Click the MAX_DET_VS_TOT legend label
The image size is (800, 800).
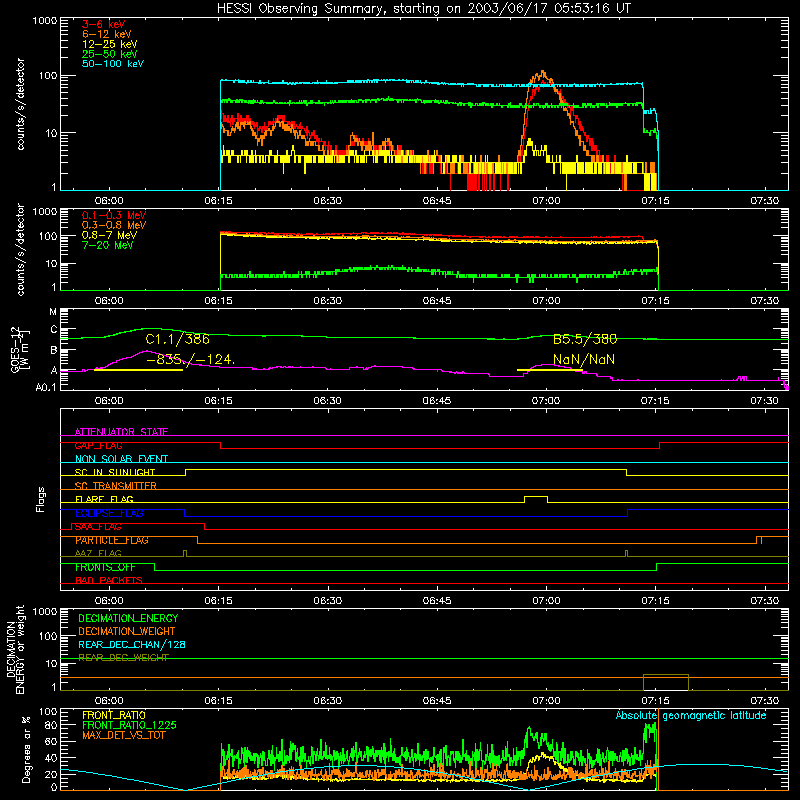click(123, 735)
